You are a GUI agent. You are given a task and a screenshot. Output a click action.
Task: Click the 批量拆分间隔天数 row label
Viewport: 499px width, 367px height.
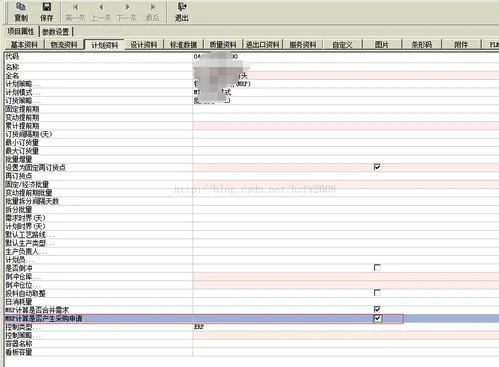pyautogui.click(x=32, y=201)
